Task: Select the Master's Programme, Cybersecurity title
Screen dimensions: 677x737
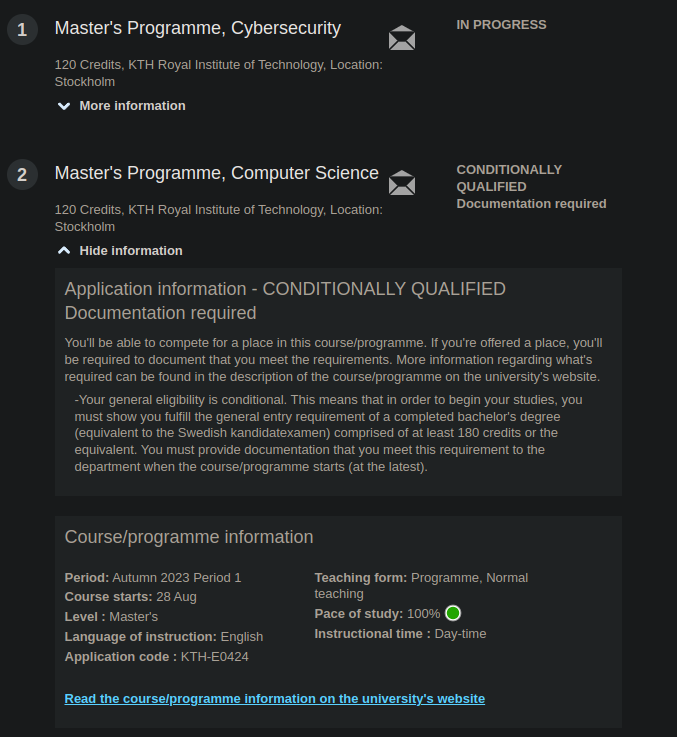Action: (198, 29)
